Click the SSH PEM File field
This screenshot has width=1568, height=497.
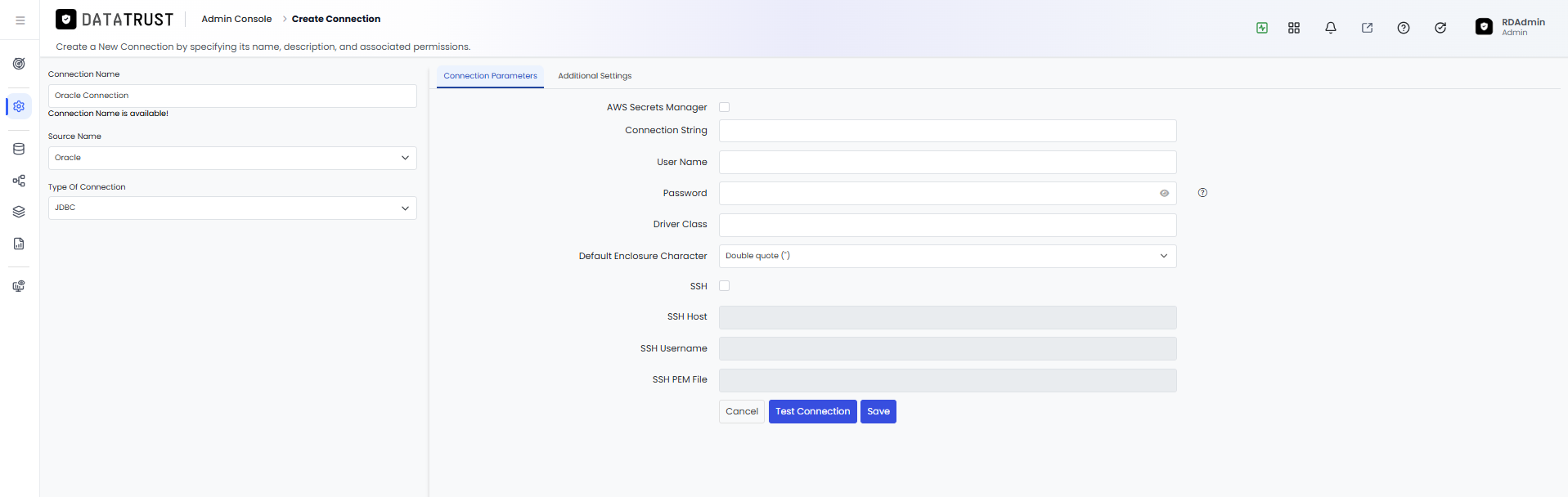pos(947,380)
